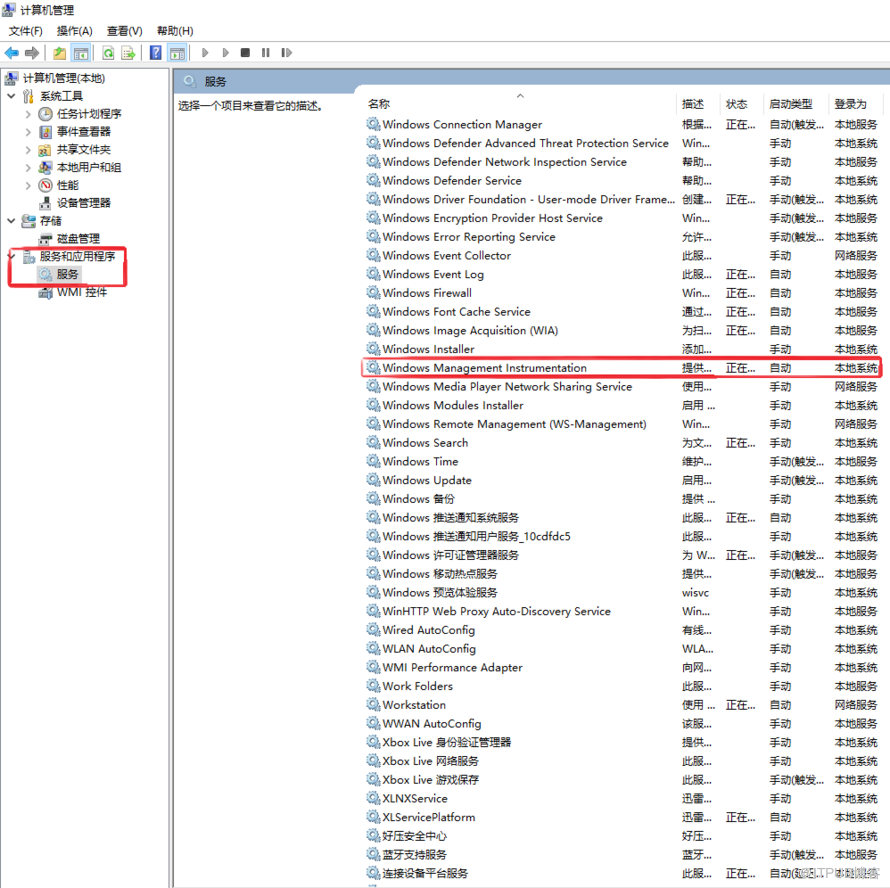The height and width of the screenshot is (888, 890).
Task: Open the 操作(A) menu
Action: click(x=74, y=31)
